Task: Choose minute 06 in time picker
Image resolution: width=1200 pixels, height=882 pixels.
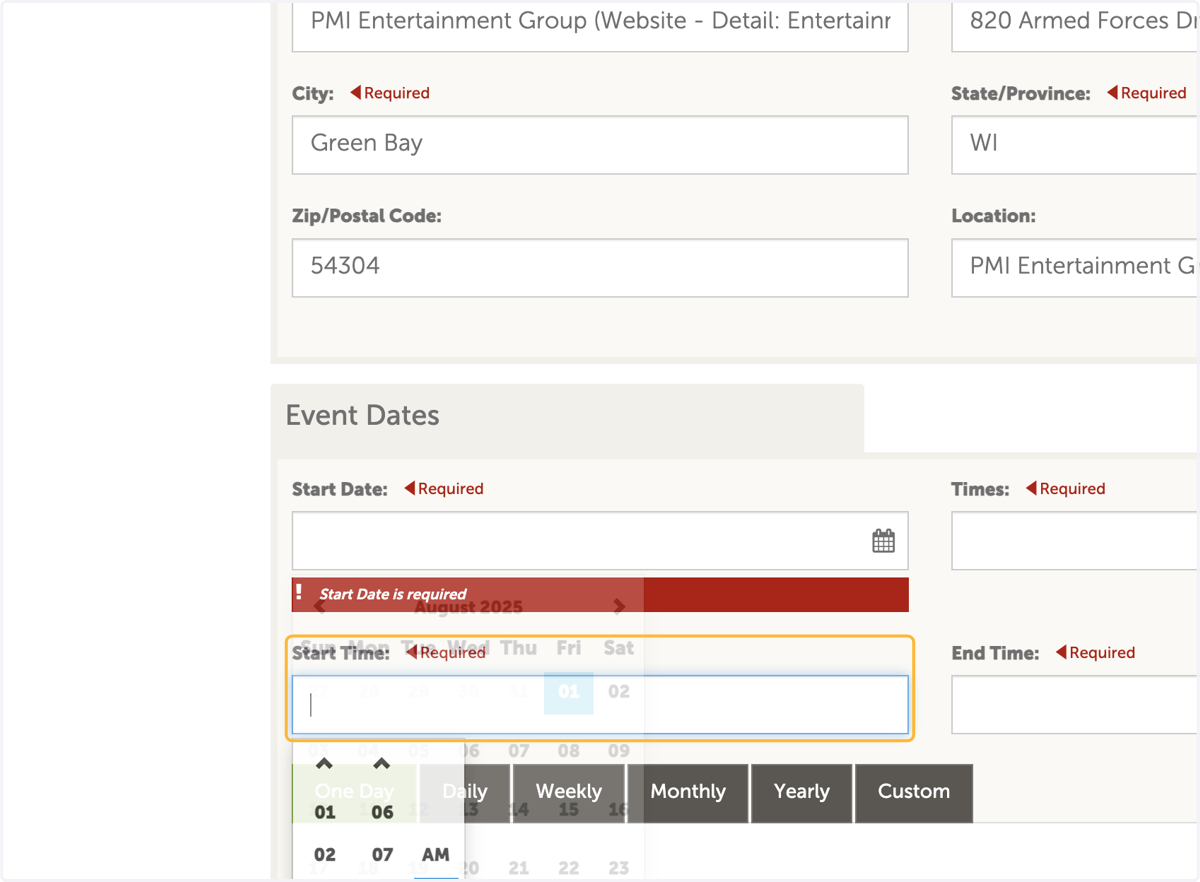Action: (382, 812)
